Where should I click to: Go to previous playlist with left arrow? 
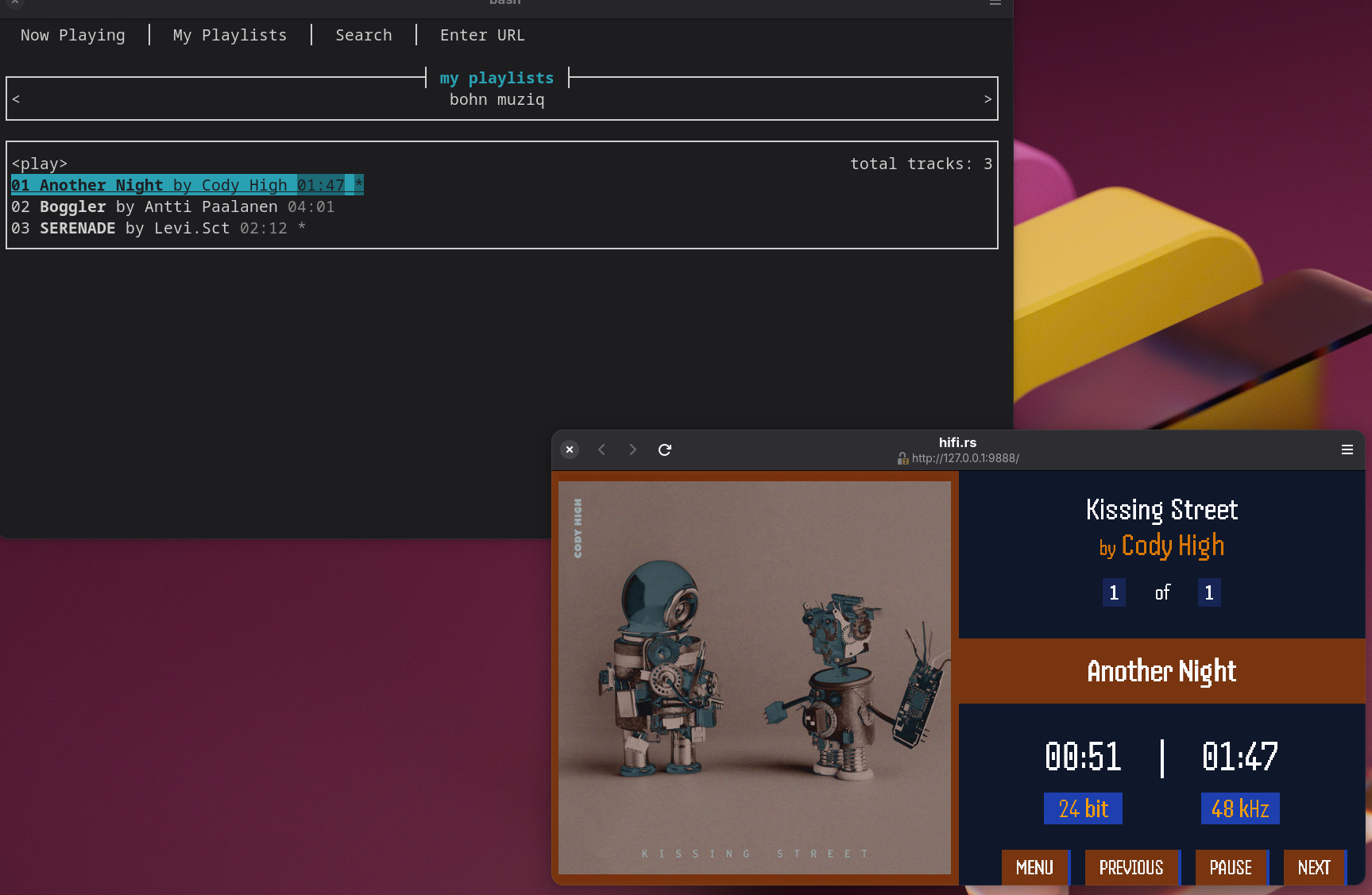tap(16, 99)
